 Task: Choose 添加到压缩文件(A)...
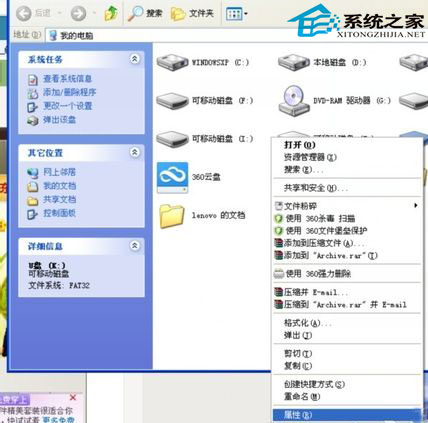click(x=347, y=243)
